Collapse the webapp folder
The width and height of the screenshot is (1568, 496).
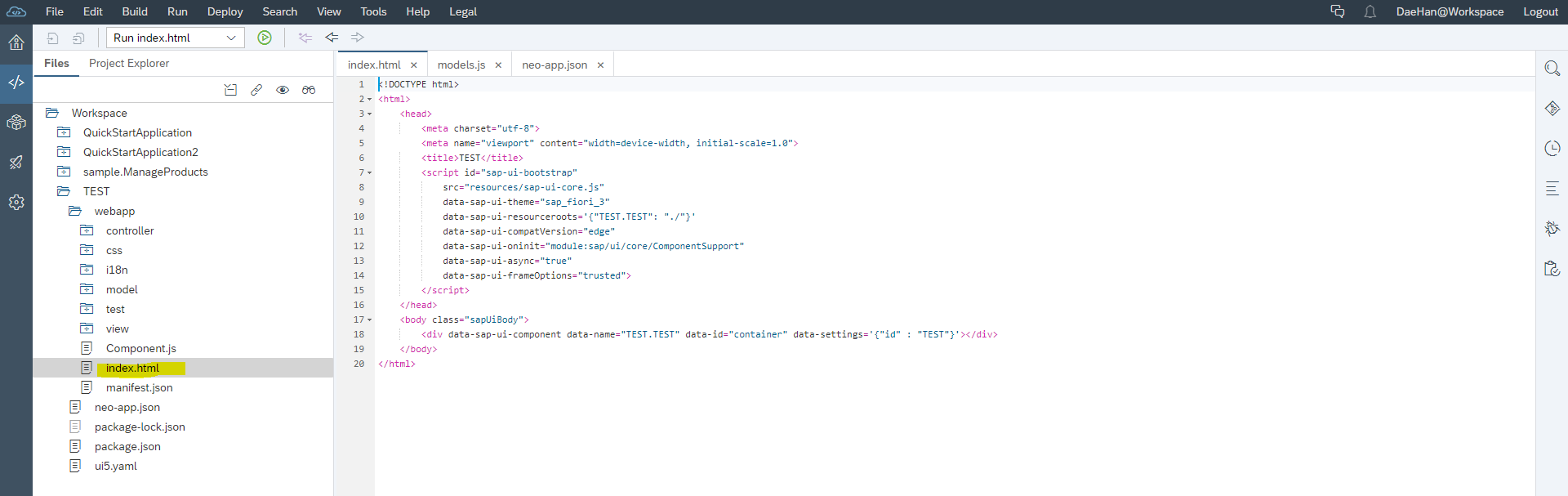75,211
